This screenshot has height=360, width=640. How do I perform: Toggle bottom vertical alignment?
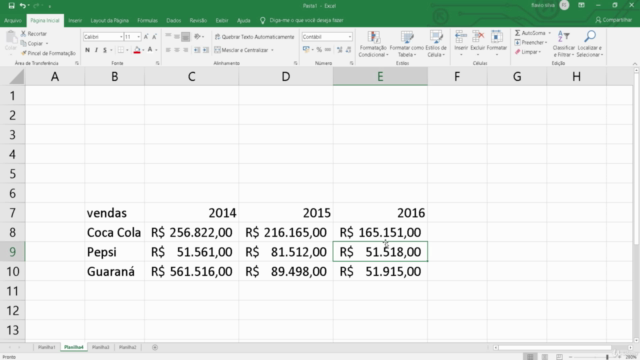pos(186,37)
